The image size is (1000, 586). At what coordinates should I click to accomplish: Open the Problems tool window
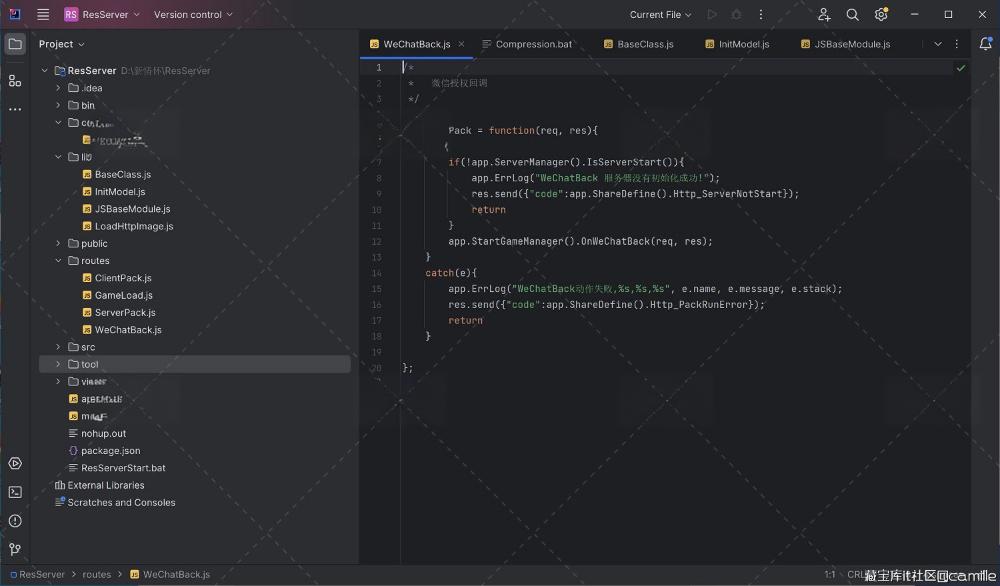click(15, 521)
